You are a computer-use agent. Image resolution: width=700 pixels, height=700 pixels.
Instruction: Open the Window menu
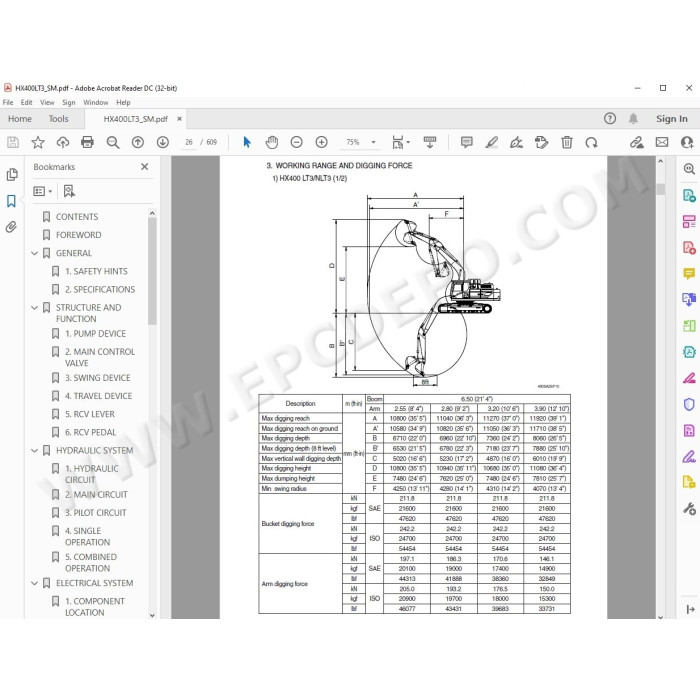point(96,102)
